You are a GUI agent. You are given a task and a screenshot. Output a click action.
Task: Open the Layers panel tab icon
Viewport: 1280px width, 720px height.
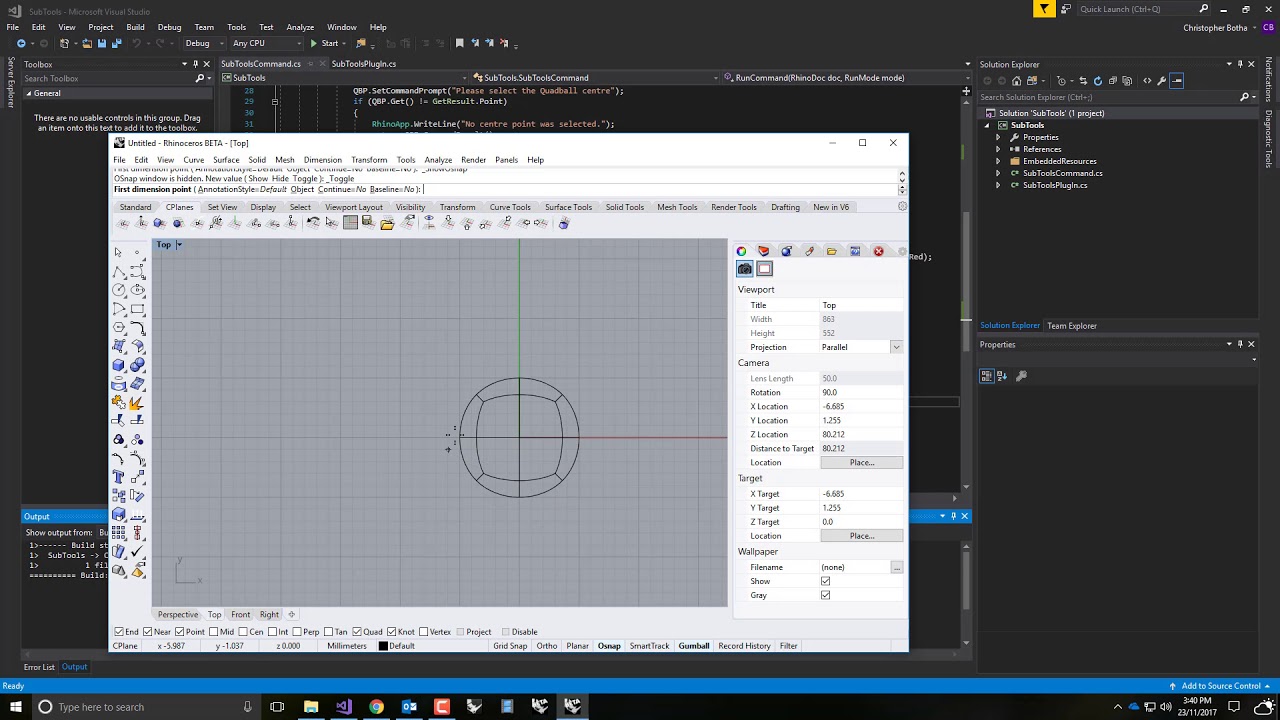coord(764,251)
